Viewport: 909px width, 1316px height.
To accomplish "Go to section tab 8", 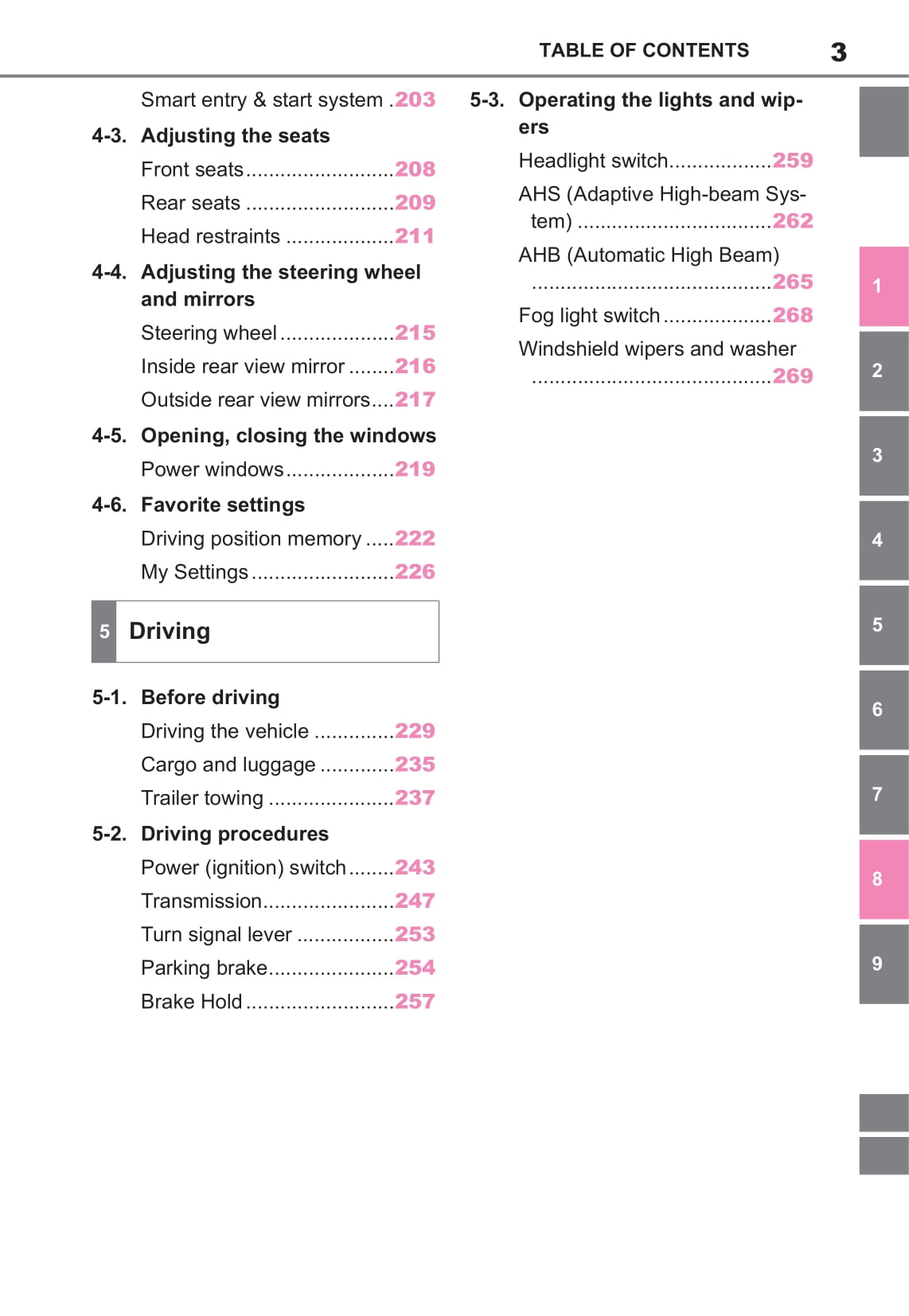I will (x=883, y=879).
